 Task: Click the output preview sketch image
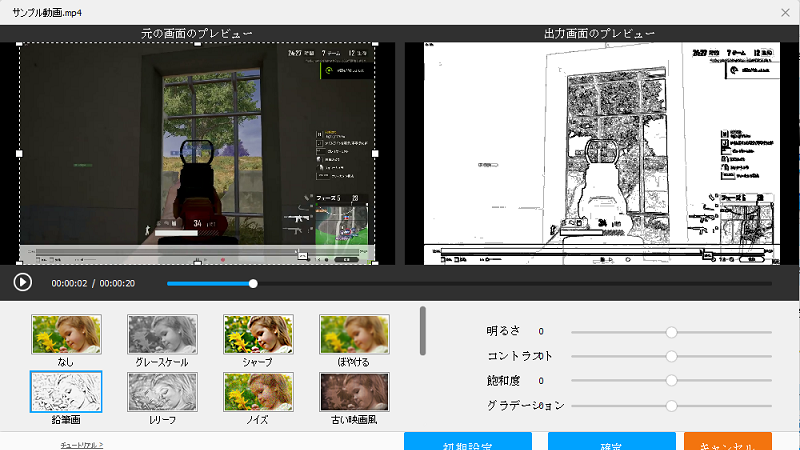click(602, 153)
